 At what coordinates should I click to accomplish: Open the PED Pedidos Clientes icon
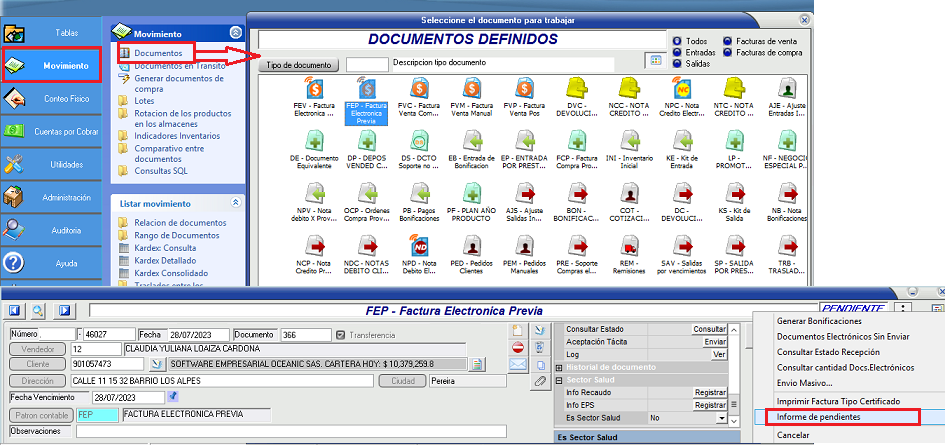[x=470, y=245]
